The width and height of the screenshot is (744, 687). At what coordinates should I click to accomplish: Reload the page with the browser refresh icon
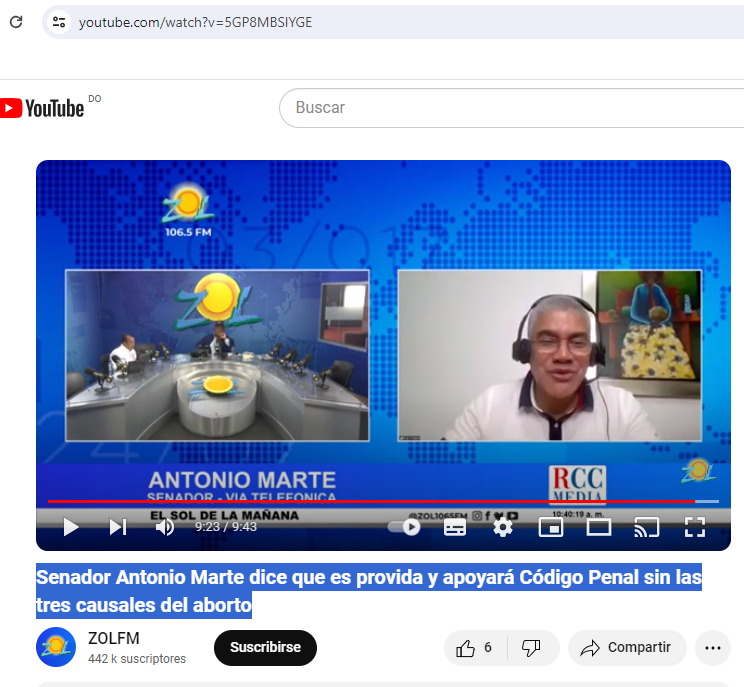point(16,22)
